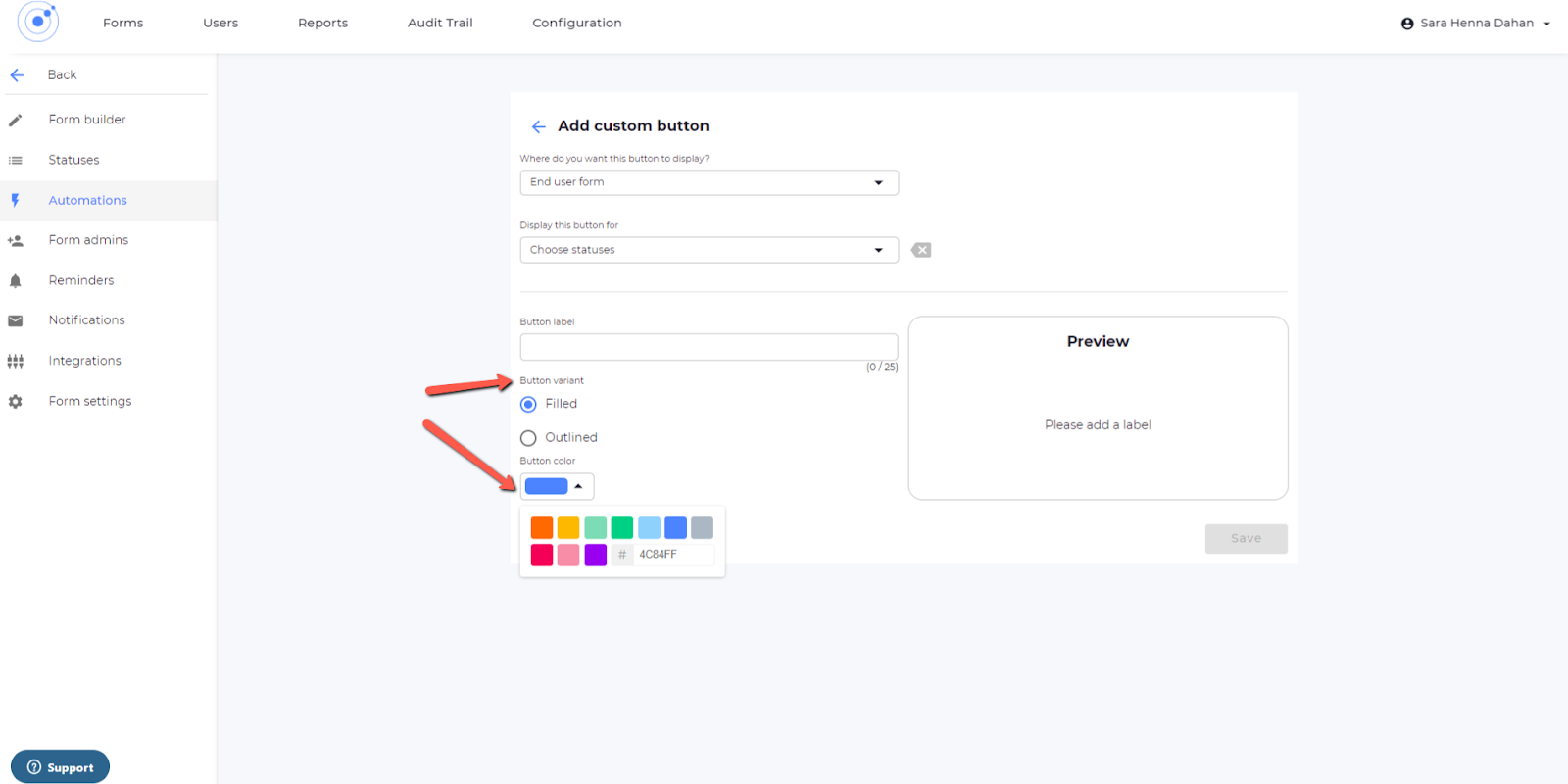Click the Support button
Image resolution: width=1568 pixels, height=784 pixels.
pos(60,767)
